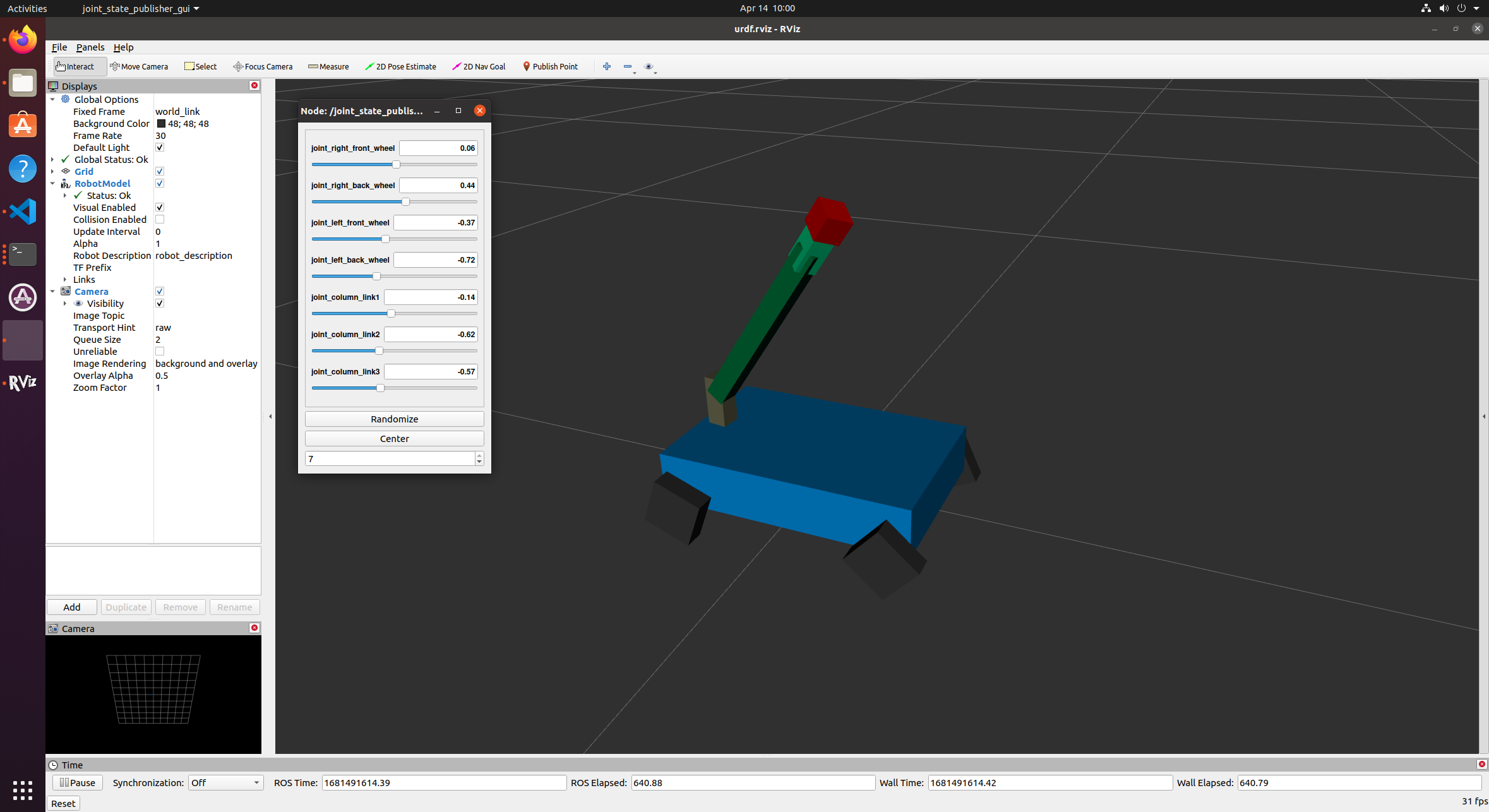
Task: Toggle the Visibility checkbox under Camera
Action: (x=160, y=303)
